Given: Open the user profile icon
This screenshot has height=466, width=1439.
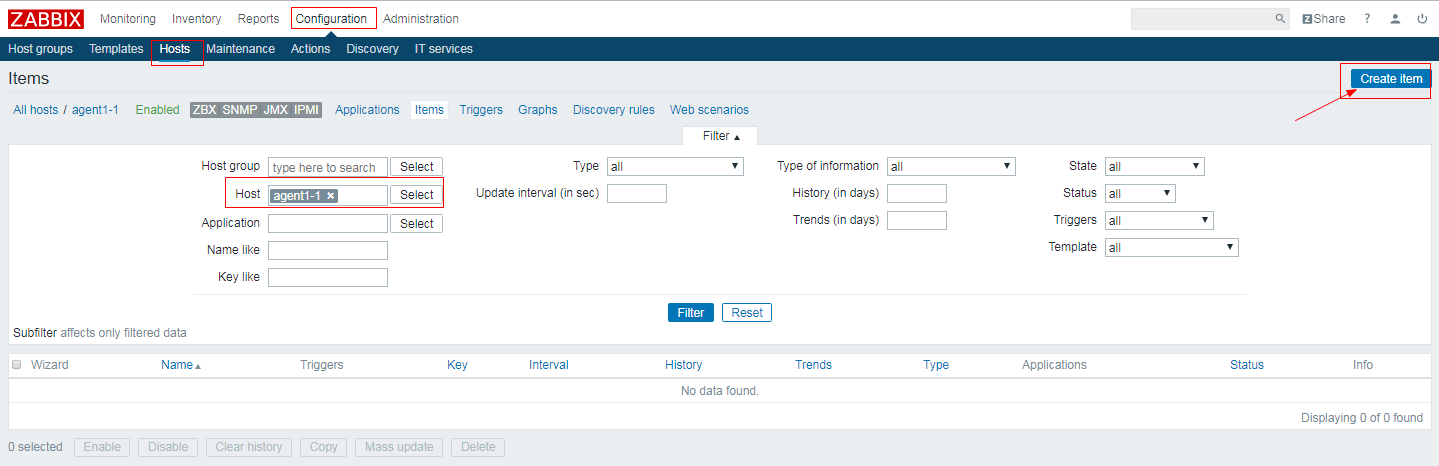Looking at the screenshot, I should point(1395,19).
